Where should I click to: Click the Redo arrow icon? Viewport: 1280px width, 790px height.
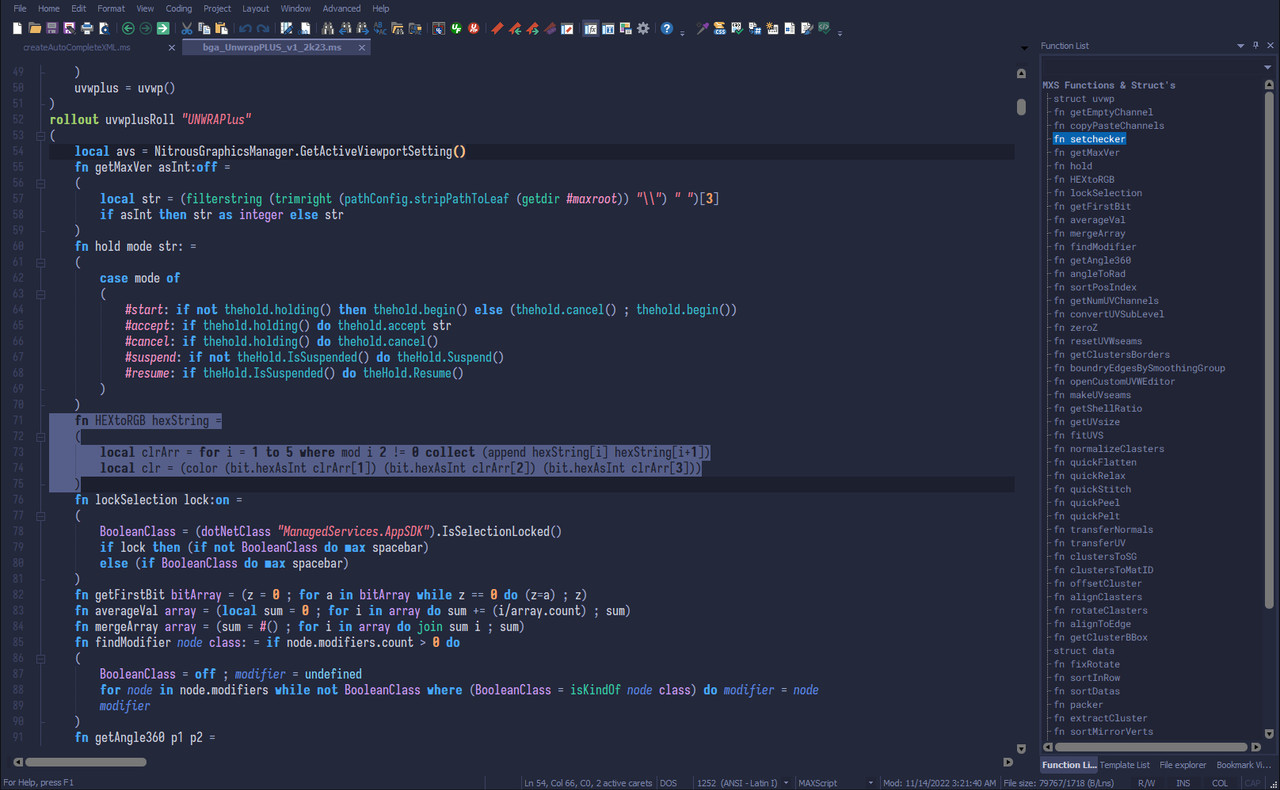click(263, 28)
